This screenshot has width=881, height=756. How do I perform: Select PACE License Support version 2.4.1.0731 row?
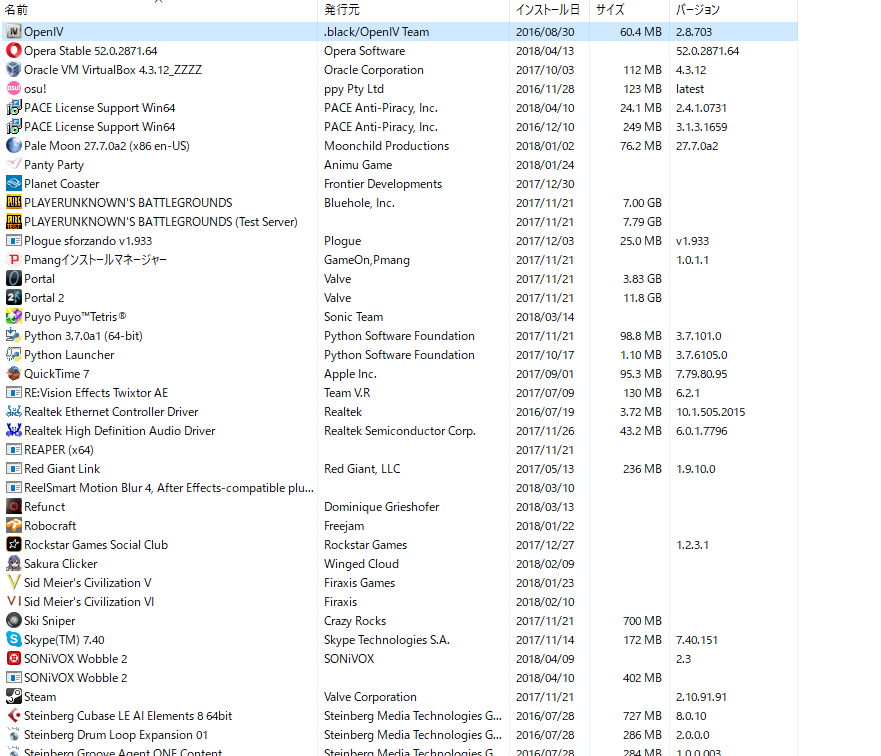pos(400,108)
